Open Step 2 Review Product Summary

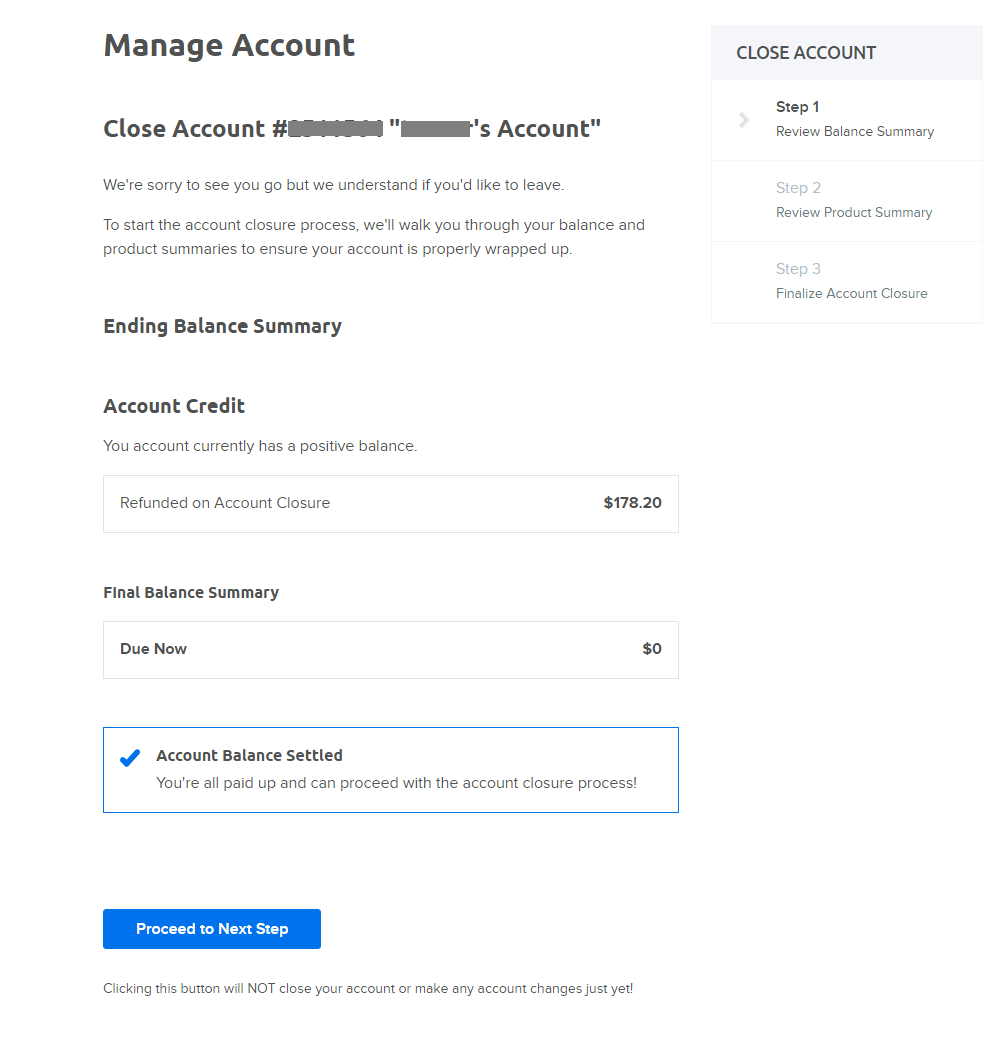click(x=854, y=200)
